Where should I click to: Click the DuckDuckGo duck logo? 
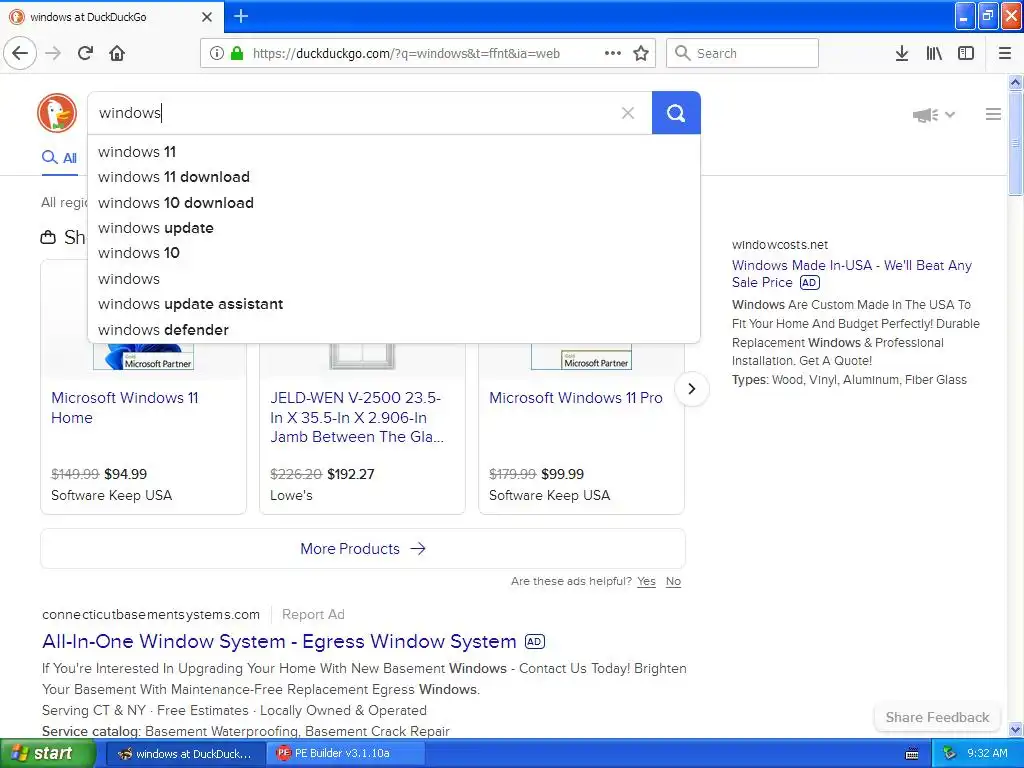pos(57,112)
